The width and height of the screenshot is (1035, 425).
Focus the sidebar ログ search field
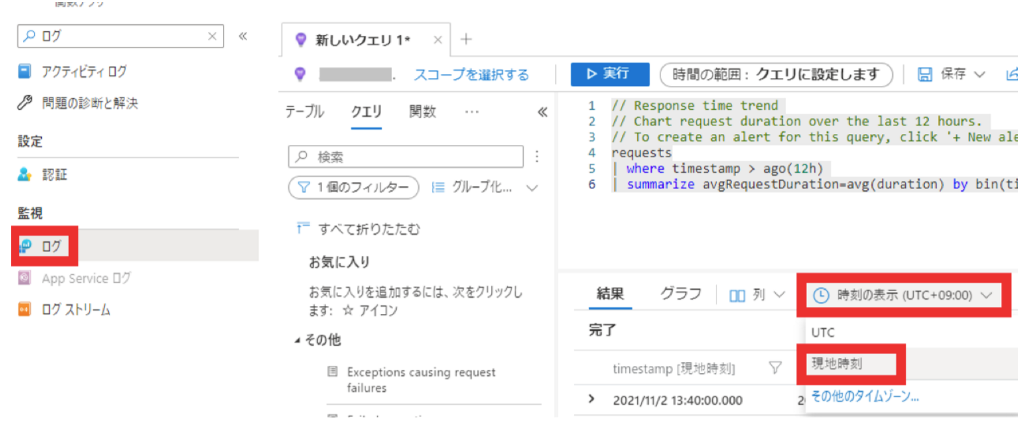[121, 36]
